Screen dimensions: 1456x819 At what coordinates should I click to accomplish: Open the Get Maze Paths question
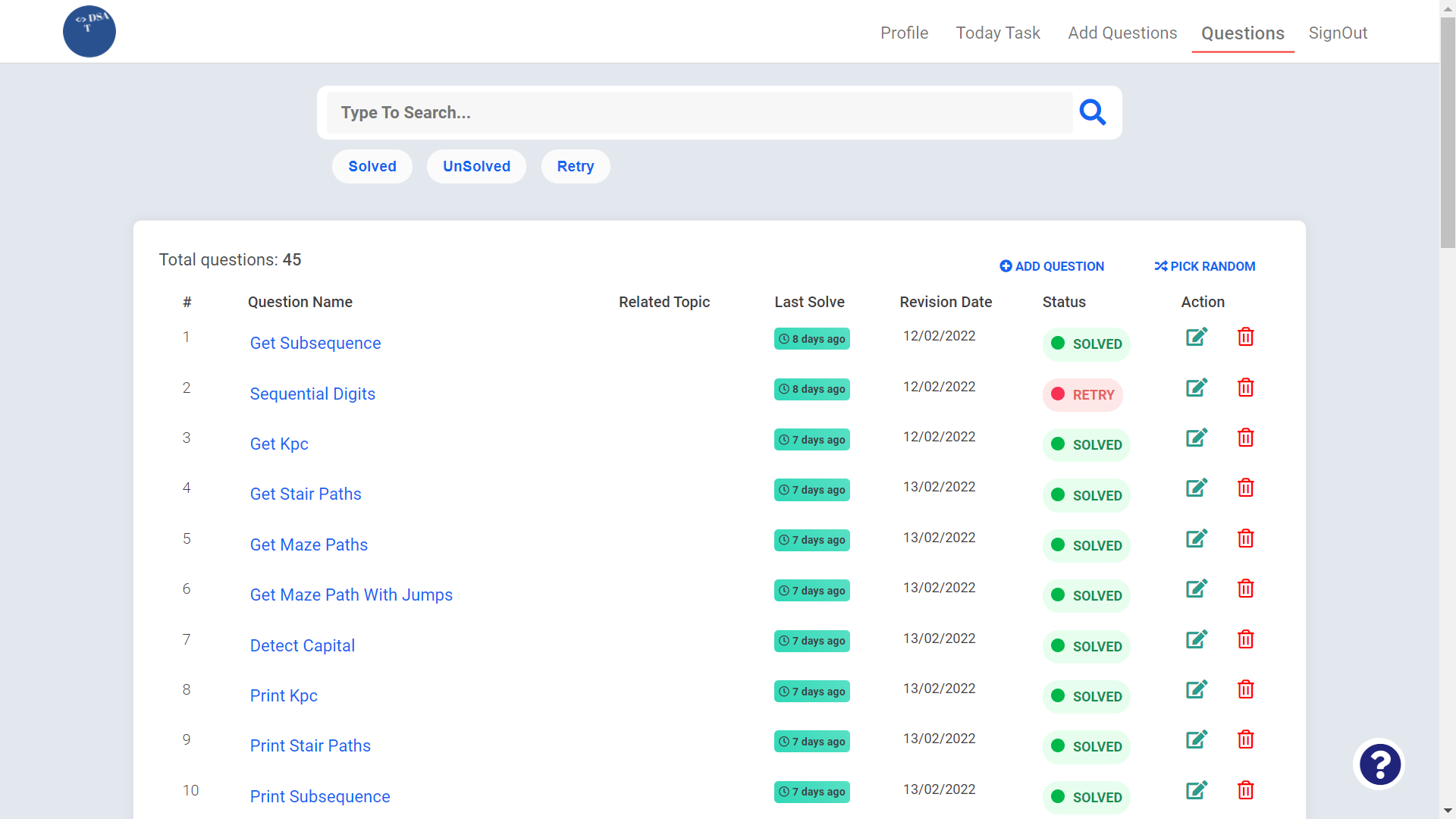click(309, 544)
